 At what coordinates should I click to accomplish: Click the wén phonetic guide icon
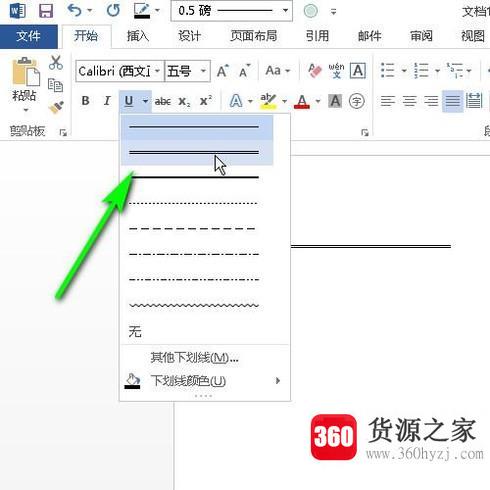[336, 71]
